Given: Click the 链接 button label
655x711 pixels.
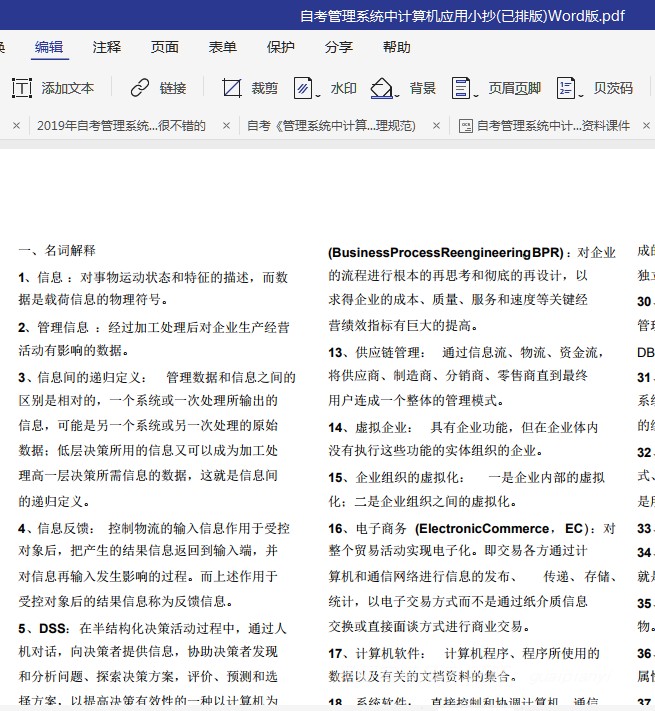Looking at the screenshot, I should 173,88.
